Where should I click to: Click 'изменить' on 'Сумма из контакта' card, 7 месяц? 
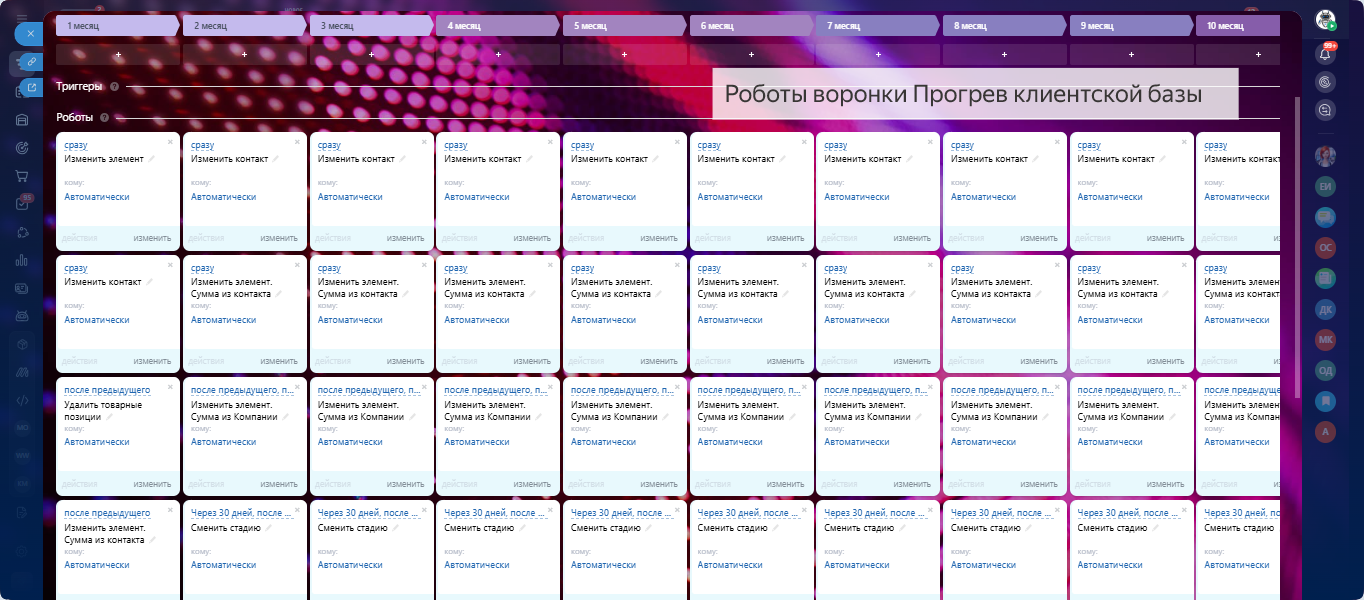(x=912, y=361)
